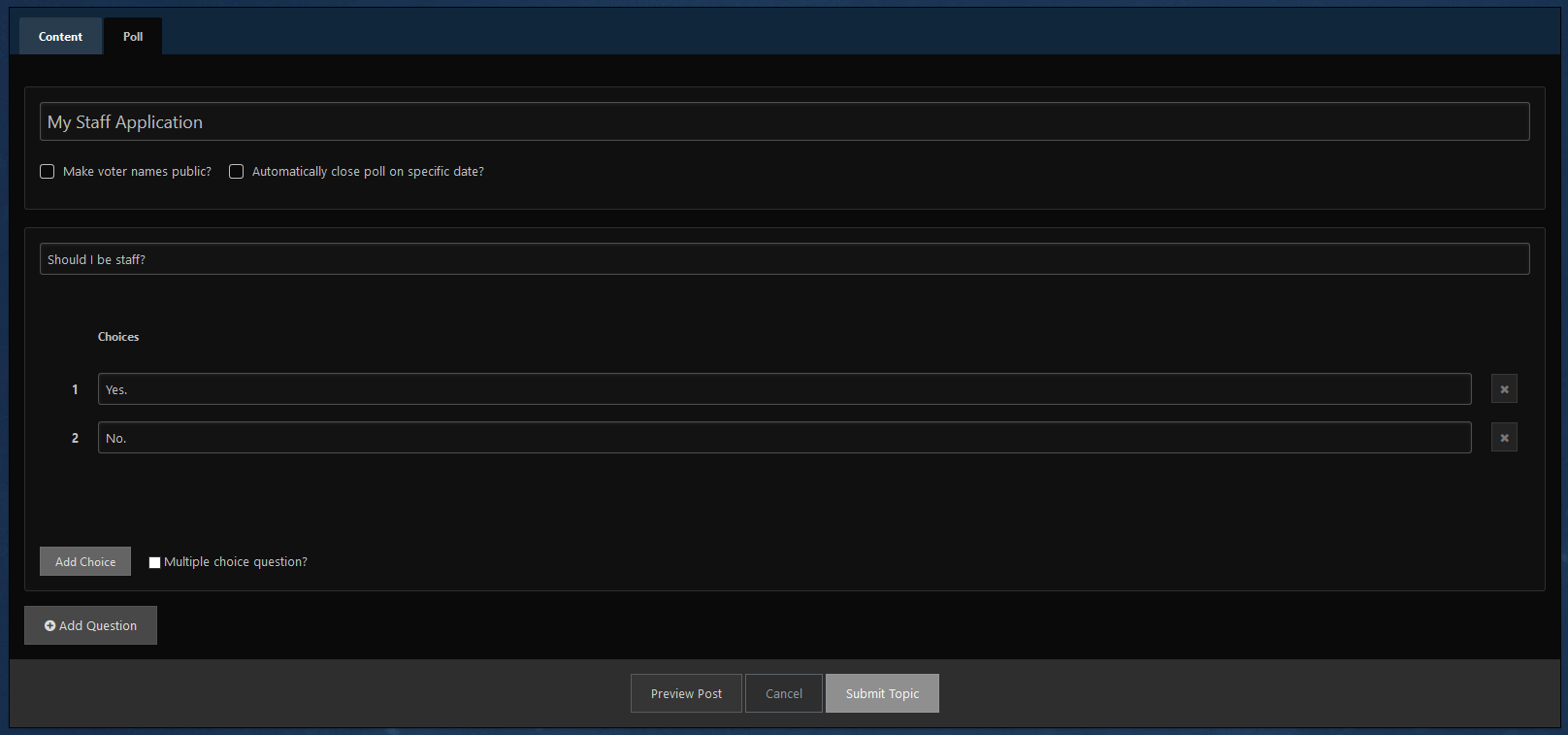Edit the 'Yes.' choice field
This screenshot has height=735, width=1568.
coord(784,389)
